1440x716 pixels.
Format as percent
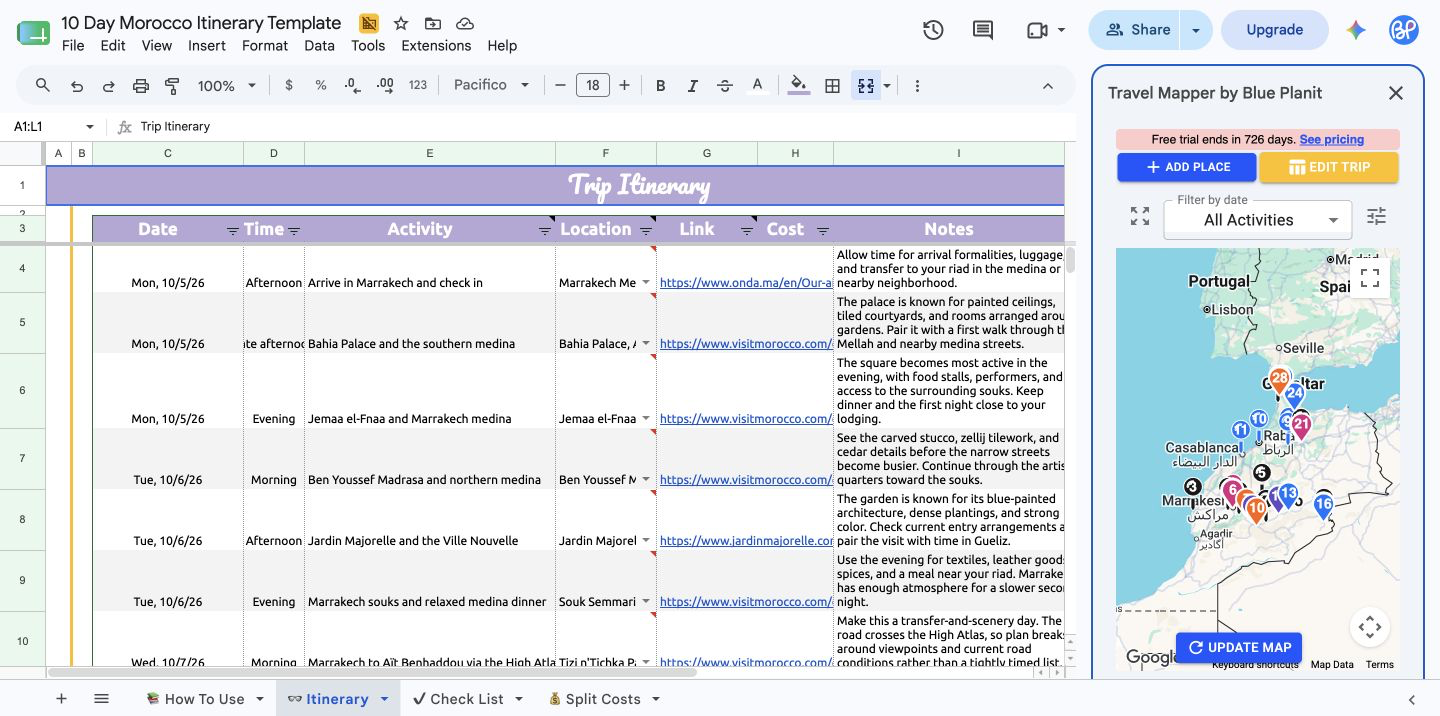321,86
